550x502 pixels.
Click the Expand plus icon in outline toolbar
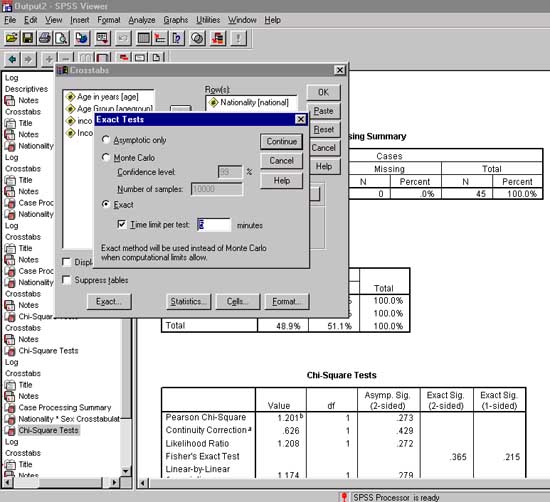pyautogui.click(x=49, y=59)
